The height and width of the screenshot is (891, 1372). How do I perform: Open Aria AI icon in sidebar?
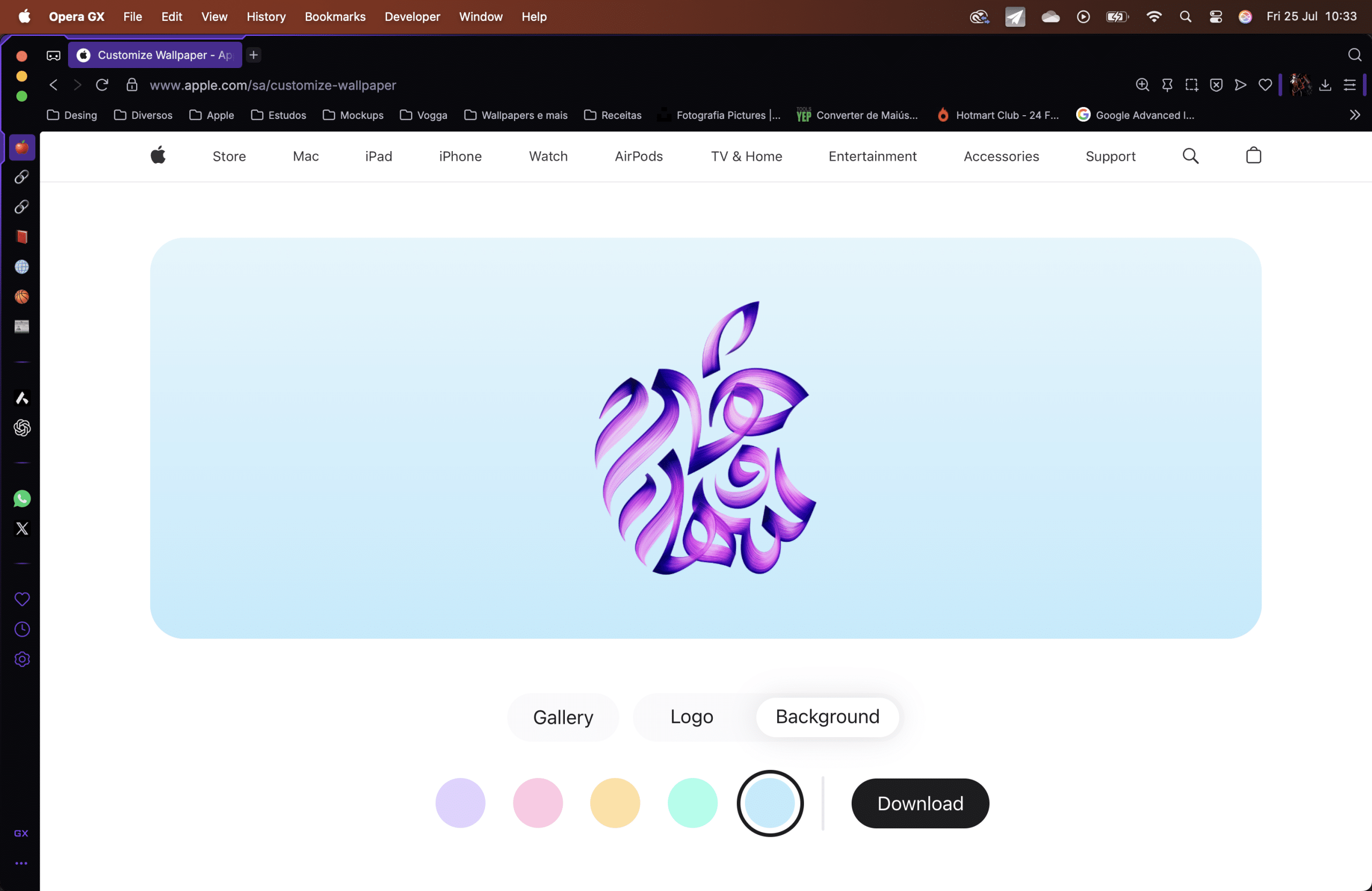[x=22, y=398]
